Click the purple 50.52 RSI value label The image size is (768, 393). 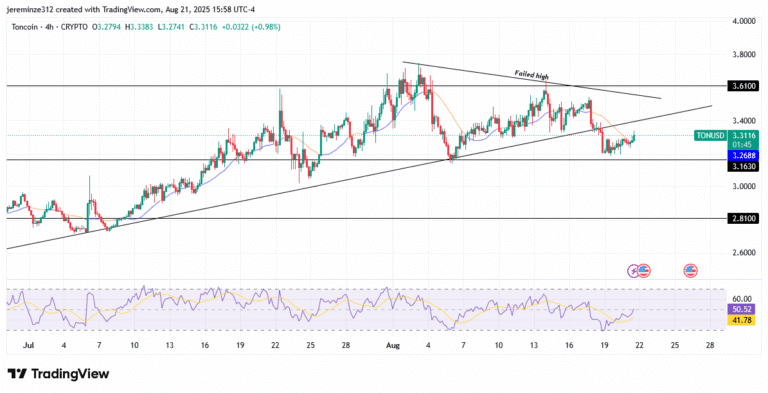coord(743,310)
